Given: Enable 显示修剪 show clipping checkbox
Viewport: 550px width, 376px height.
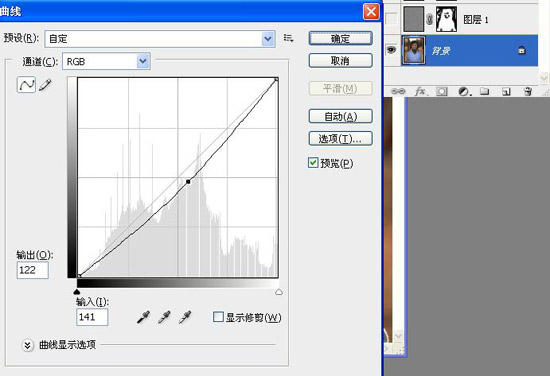Looking at the screenshot, I should tap(218, 317).
